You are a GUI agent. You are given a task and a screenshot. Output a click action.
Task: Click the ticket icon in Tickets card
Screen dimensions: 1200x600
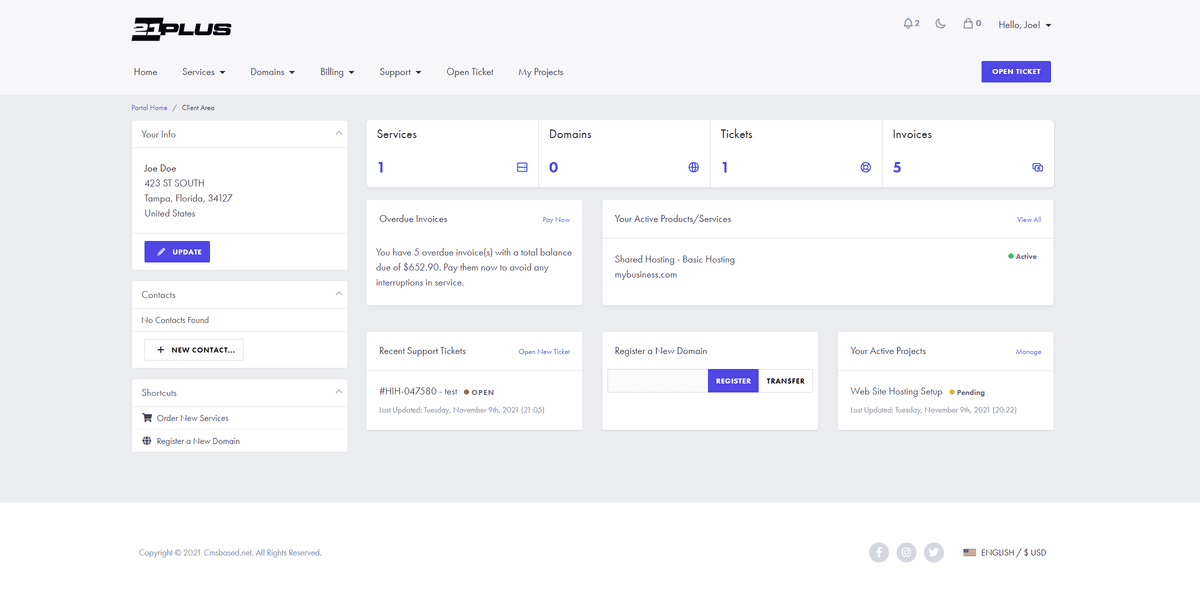(865, 167)
